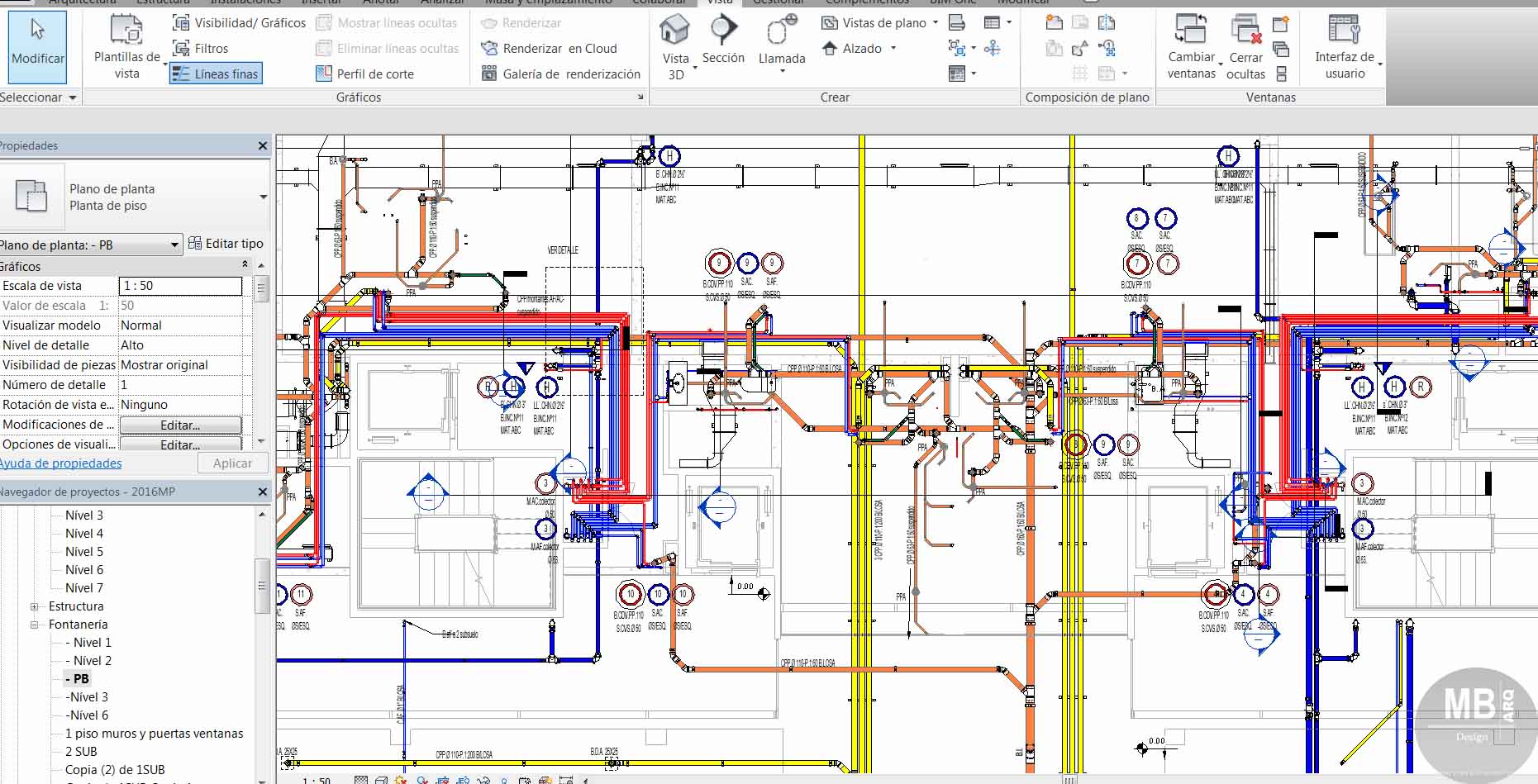
Task: Click the scope box icon in Crear panel
Action: tap(993, 49)
